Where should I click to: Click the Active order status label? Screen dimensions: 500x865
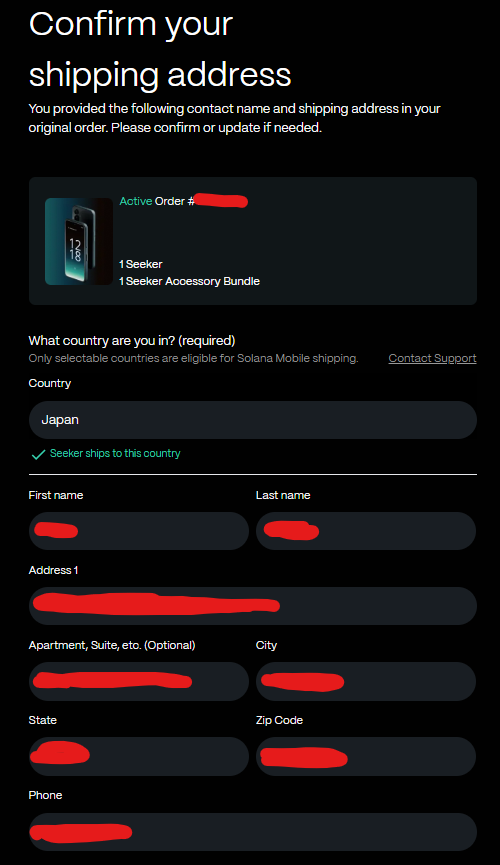pos(136,201)
